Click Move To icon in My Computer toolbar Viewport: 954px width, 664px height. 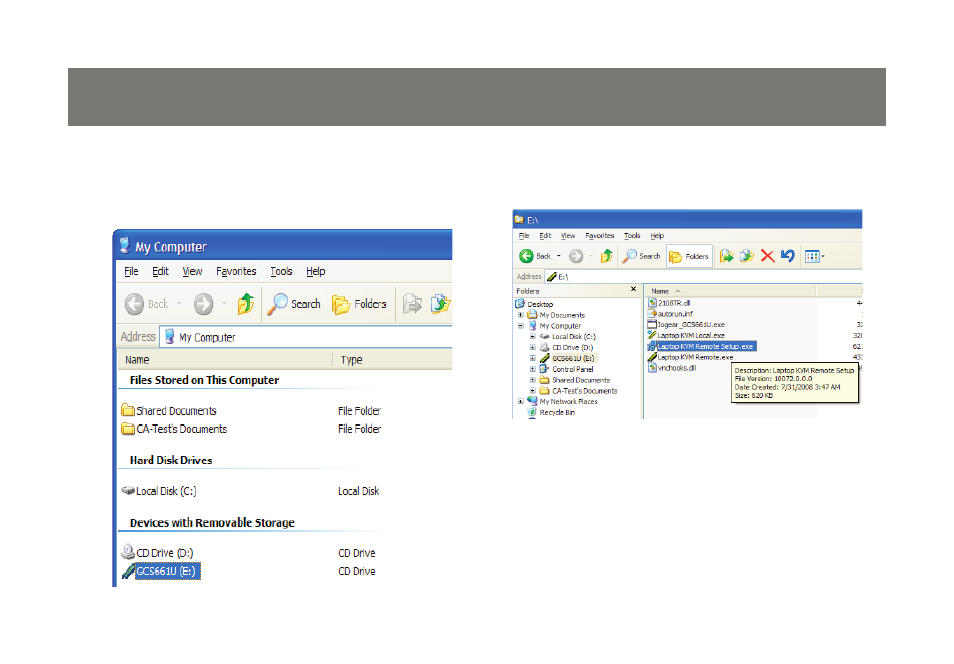(x=412, y=304)
